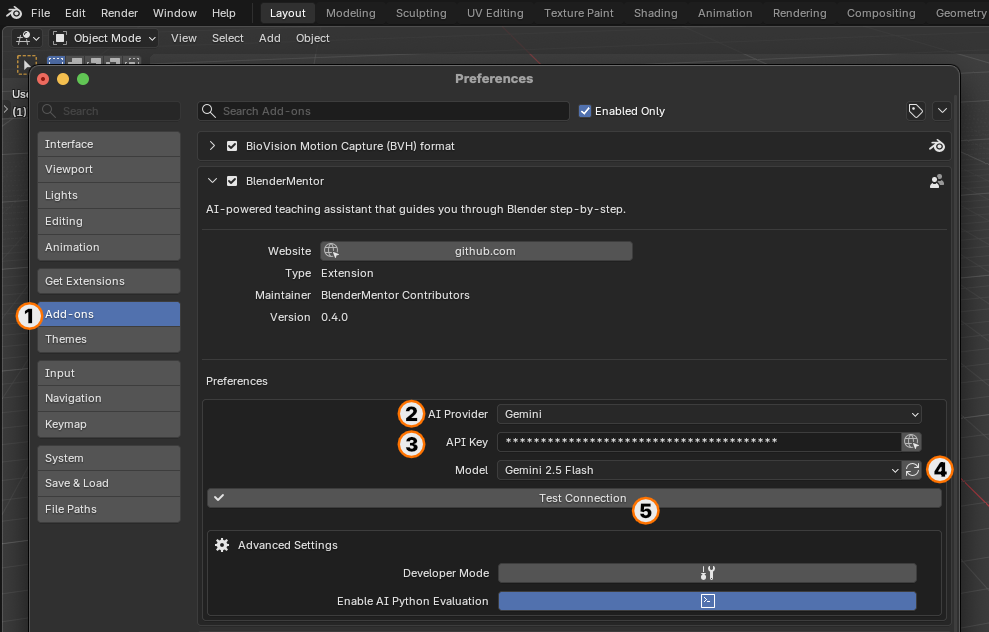The height and width of the screenshot is (632, 989).
Task: Click the gear icon for Advanced Settings
Action: [x=222, y=545]
